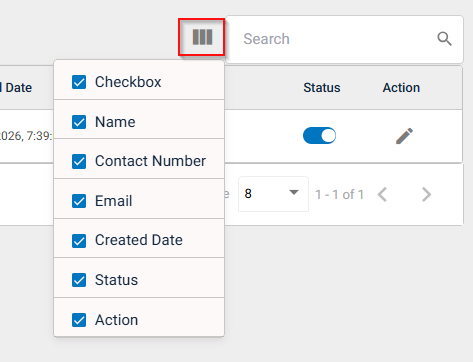The image size is (473, 362).
Task: Uncheck the Checkbox column option
Action: click(x=79, y=82)
